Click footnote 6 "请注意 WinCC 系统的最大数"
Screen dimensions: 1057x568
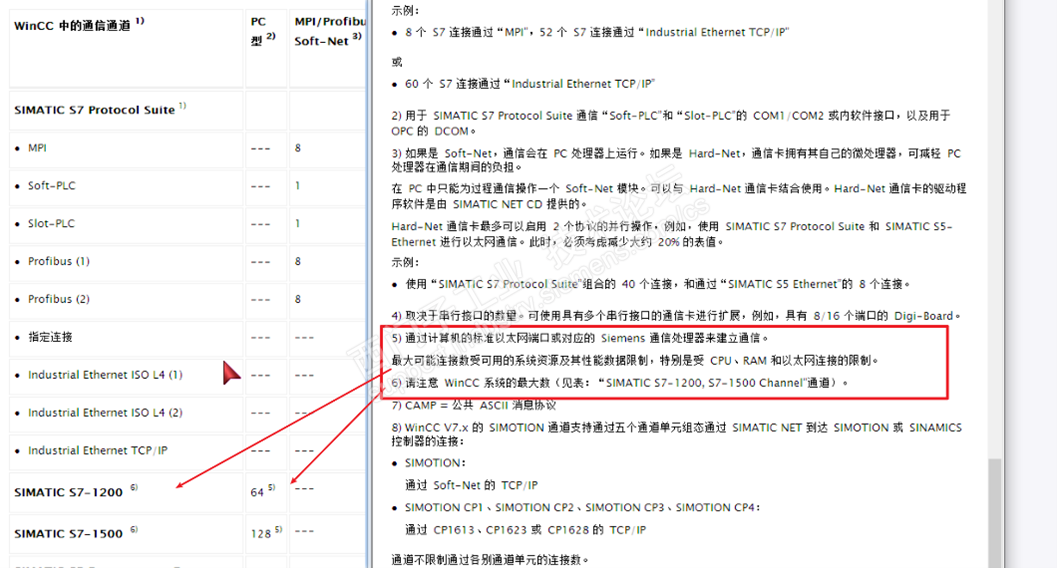620,382
